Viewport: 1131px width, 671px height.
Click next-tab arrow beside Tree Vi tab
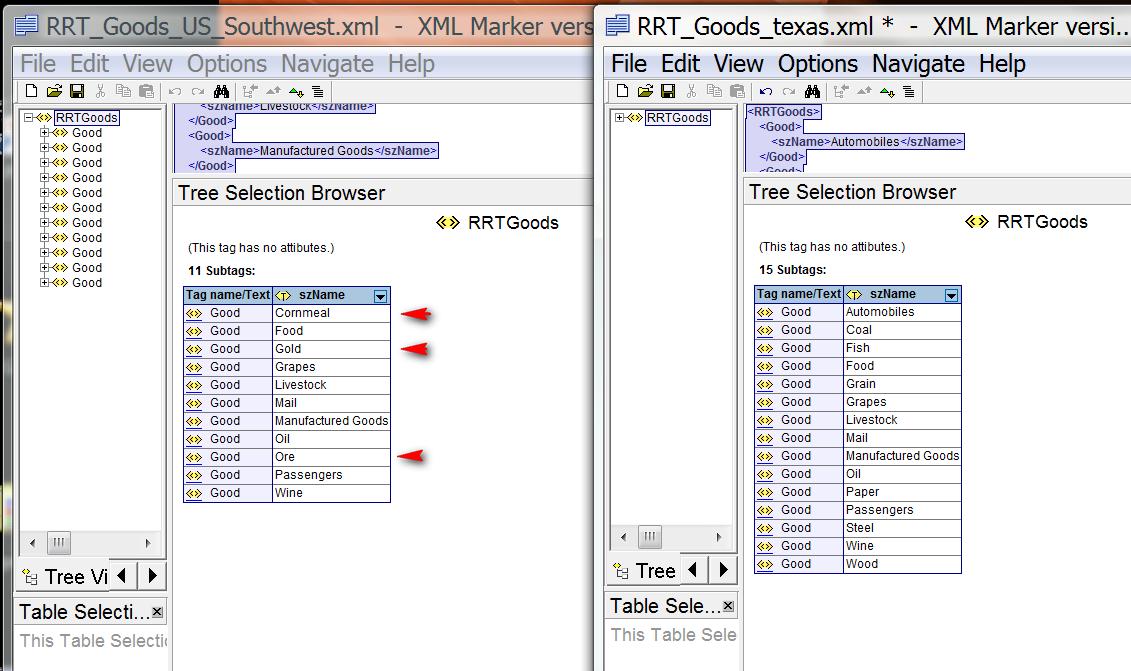pos(152,575)
